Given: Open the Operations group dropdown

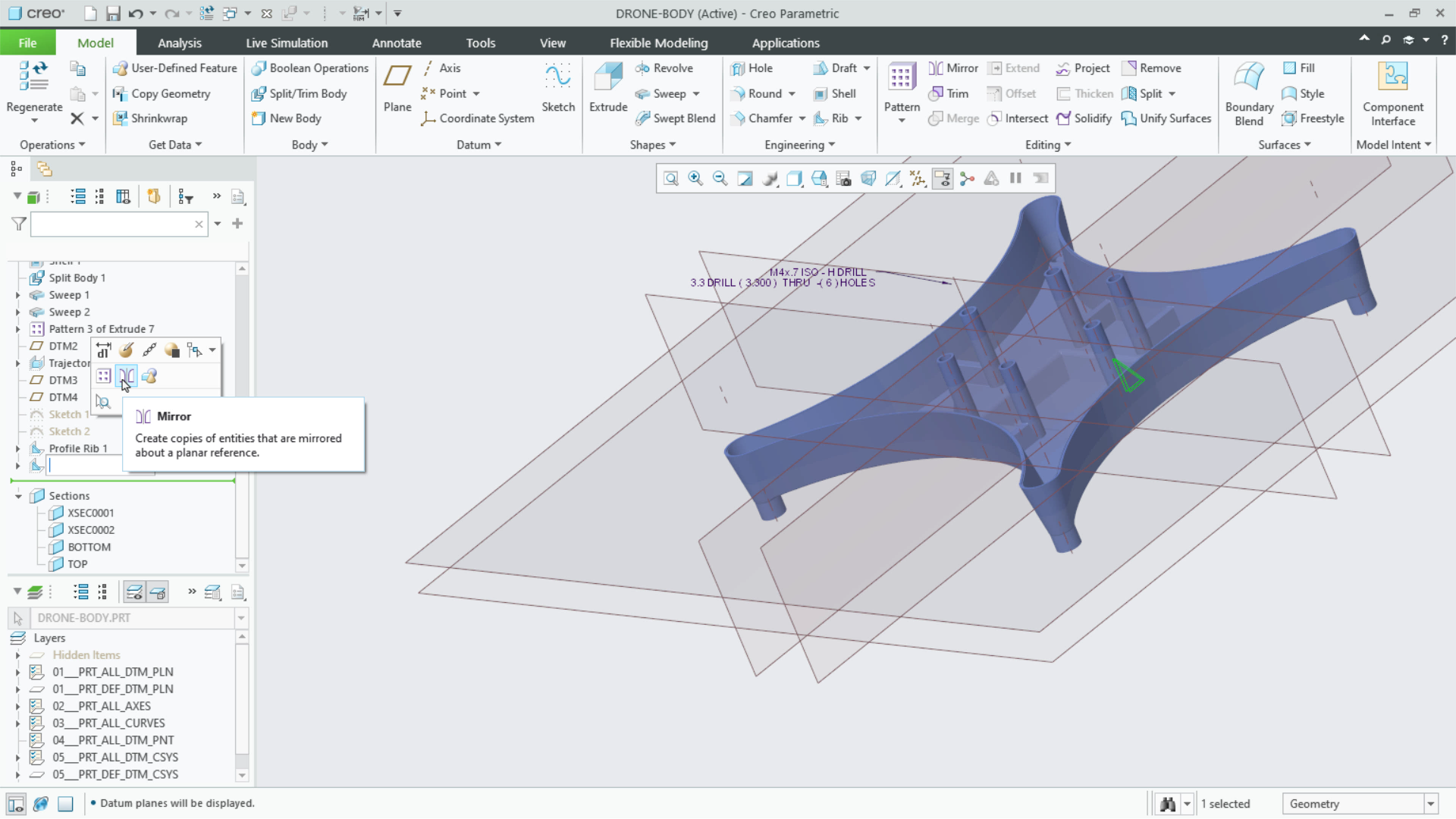Looking at the screenshot, I should (52, 145).
